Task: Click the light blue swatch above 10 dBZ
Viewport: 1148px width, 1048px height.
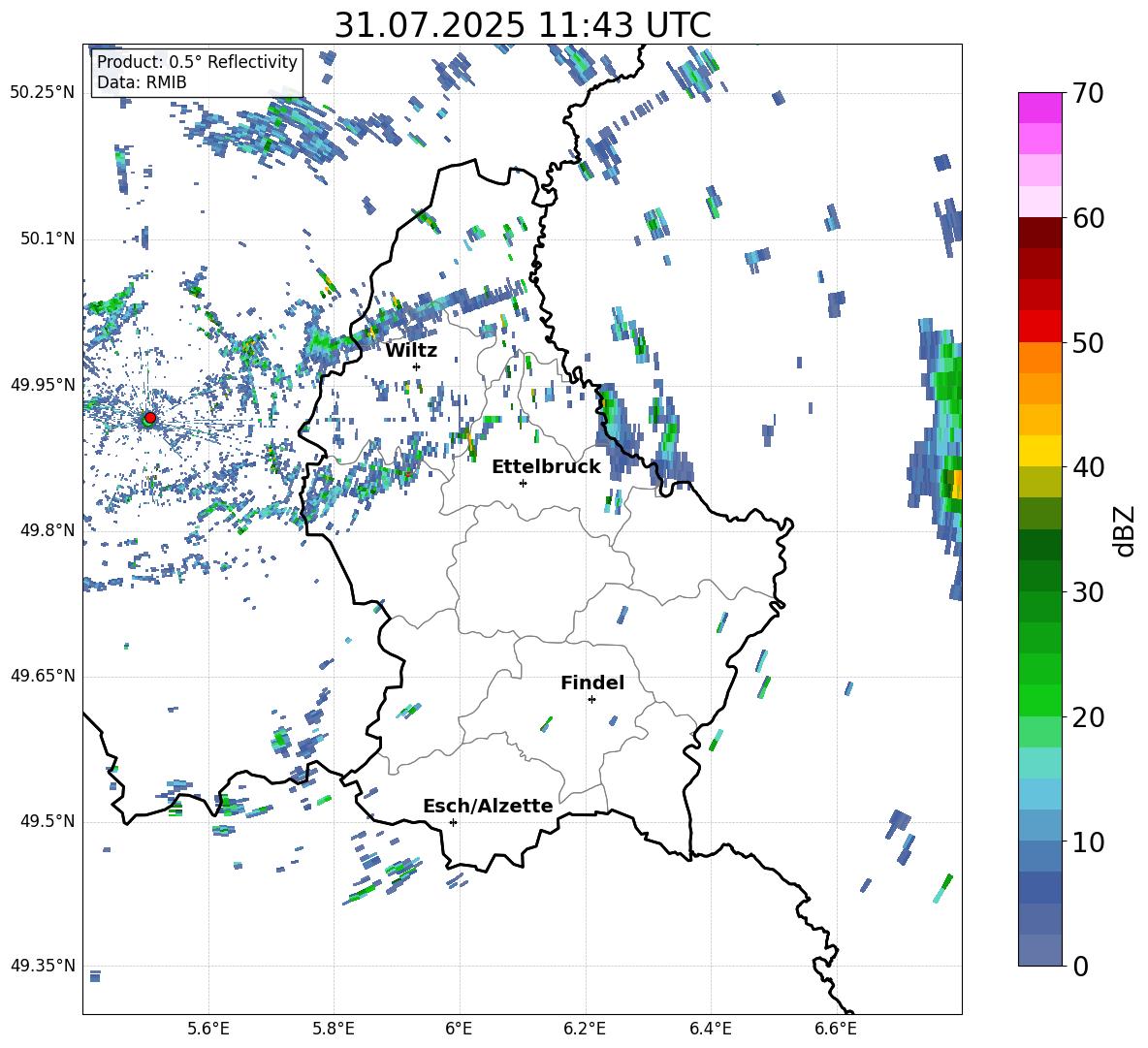Action: [x=1039, y=825]
